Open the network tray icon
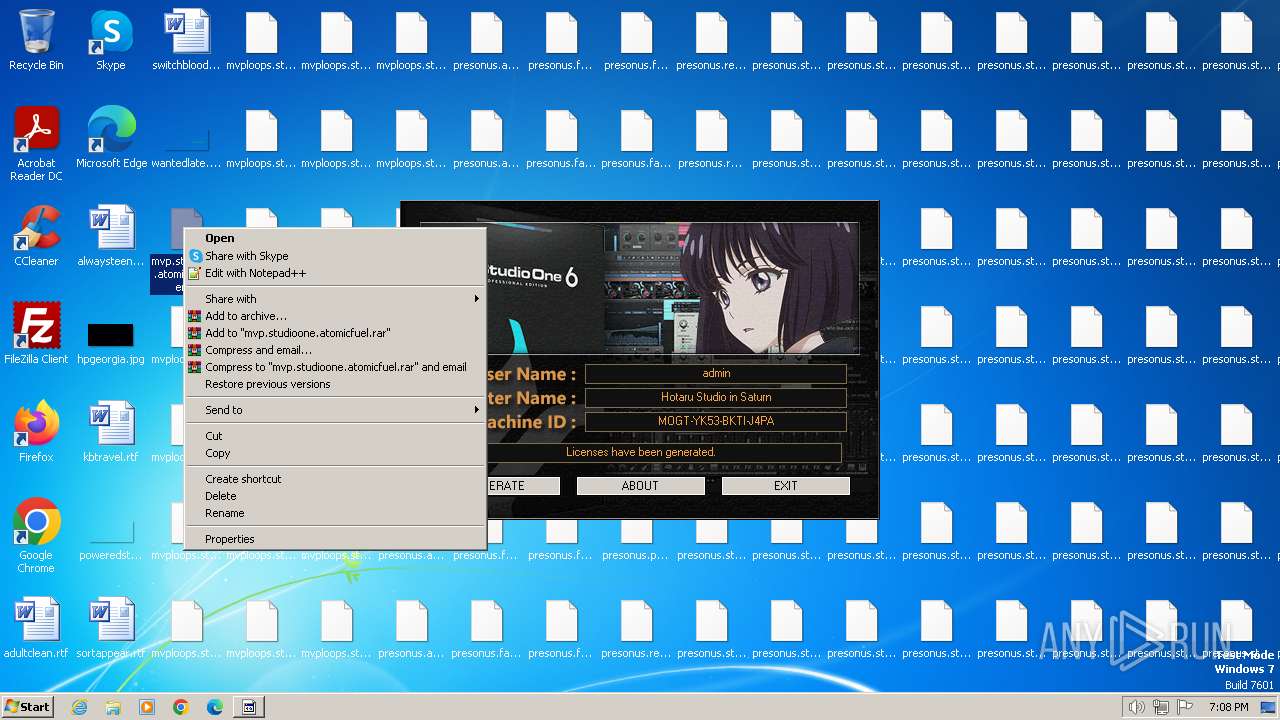 coord(1161,707)
